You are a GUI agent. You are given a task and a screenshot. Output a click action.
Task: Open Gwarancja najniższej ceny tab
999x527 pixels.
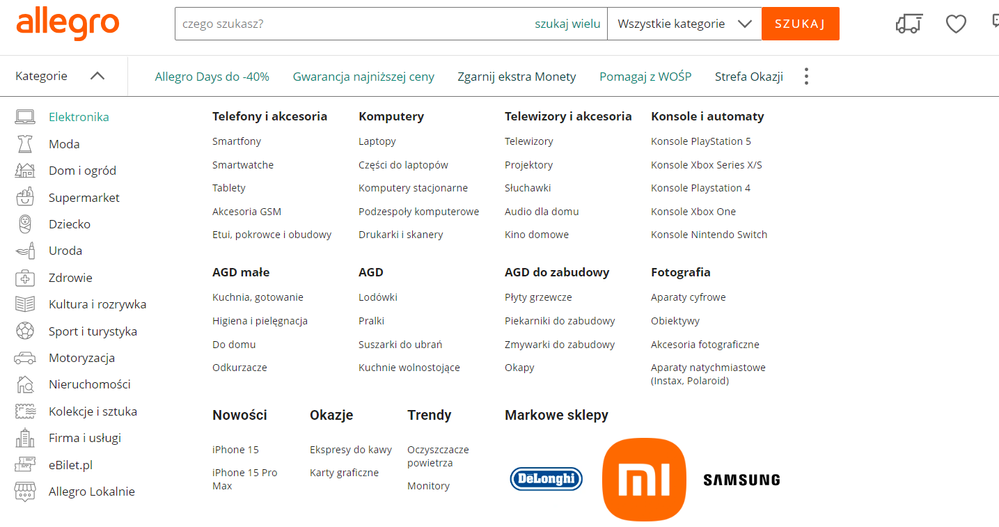coord(363,76)
